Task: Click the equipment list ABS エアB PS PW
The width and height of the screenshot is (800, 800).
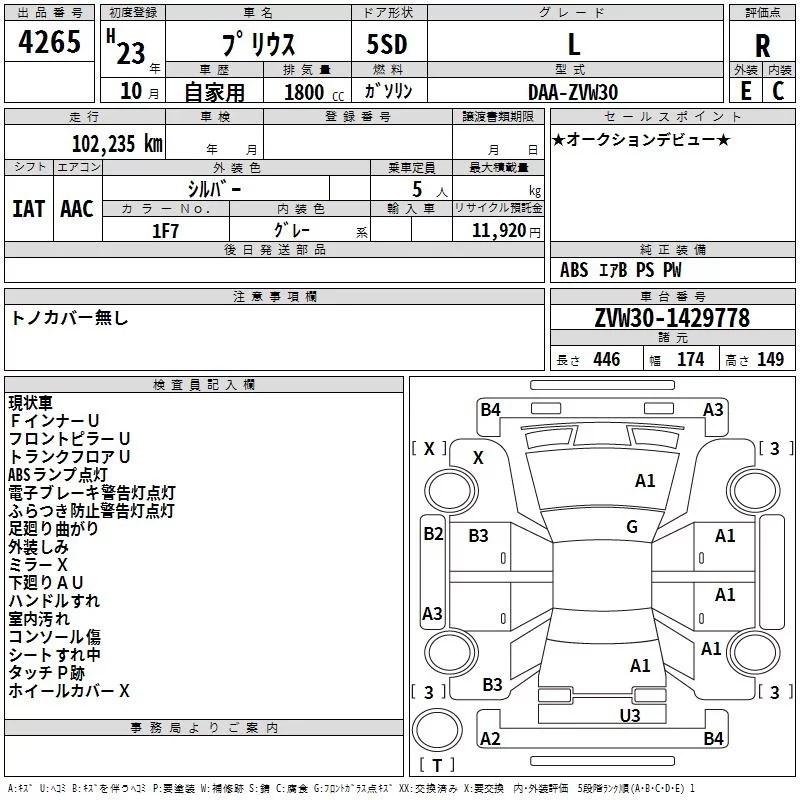Action: [620, 270]
